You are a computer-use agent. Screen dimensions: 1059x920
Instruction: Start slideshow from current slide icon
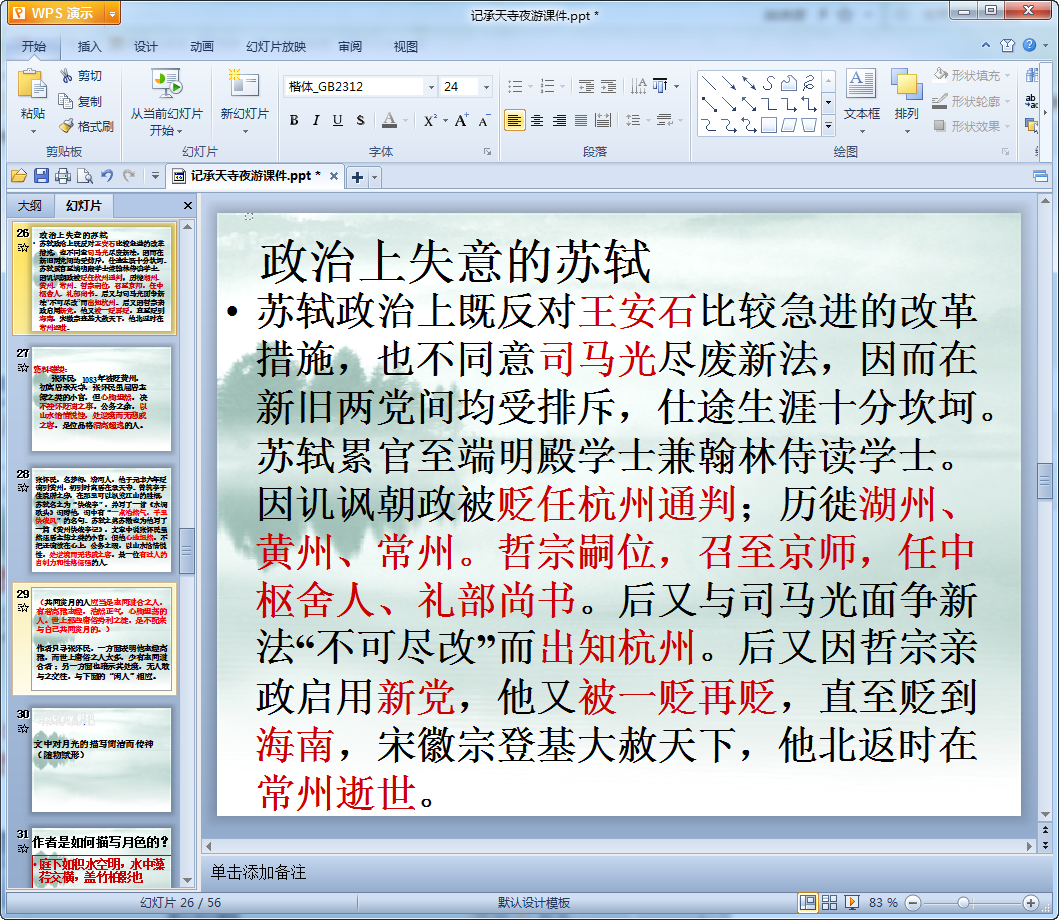click(x=166, y=84)
